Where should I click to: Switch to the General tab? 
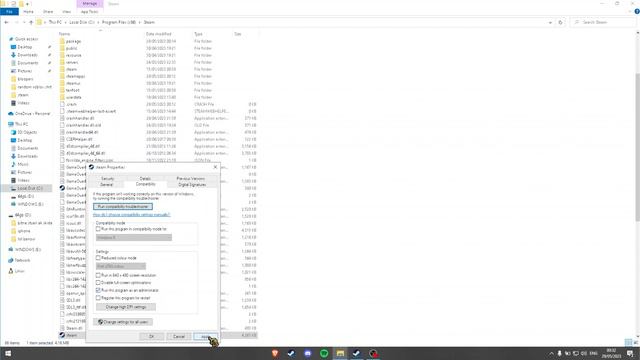click(107, 184)
